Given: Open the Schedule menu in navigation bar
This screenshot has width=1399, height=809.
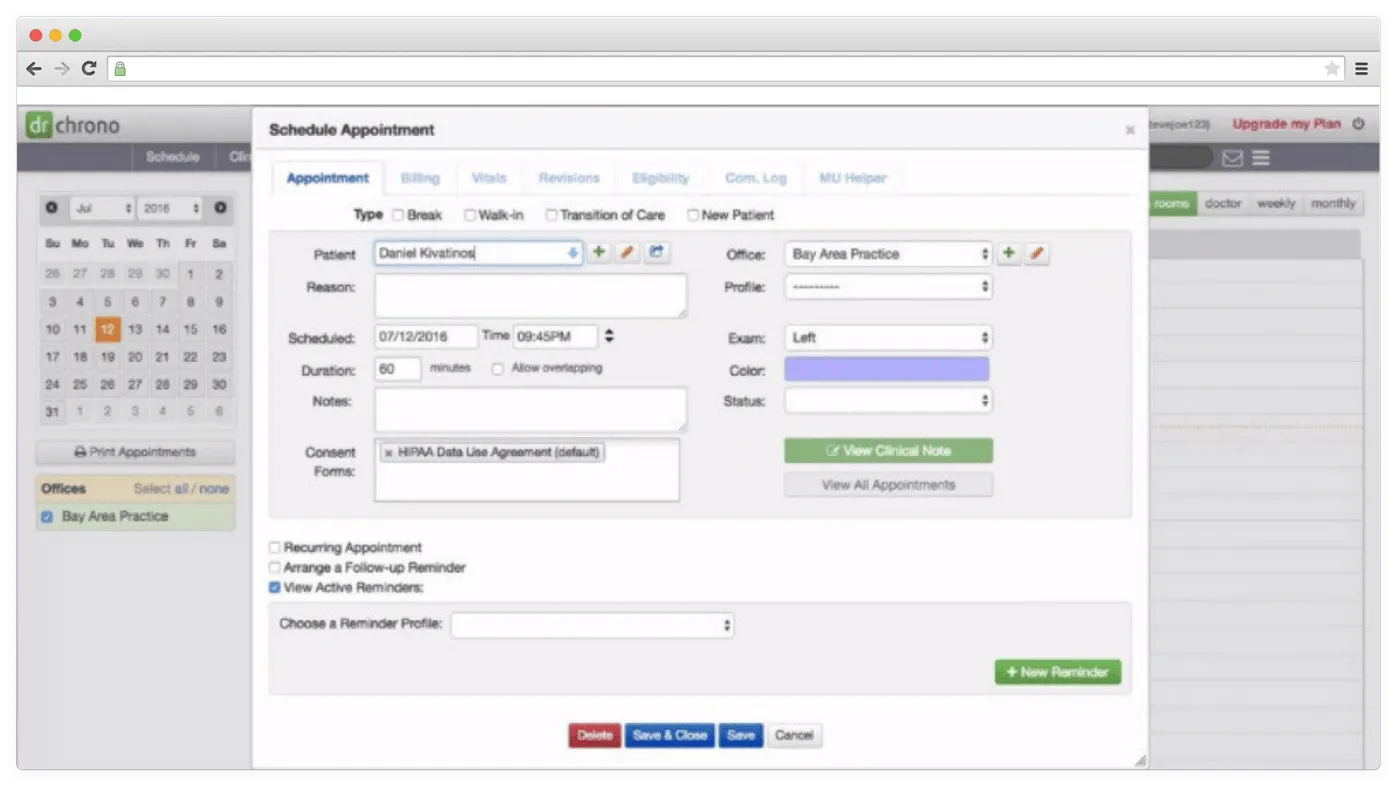Looking at the screenshot, I should [172, 157].
